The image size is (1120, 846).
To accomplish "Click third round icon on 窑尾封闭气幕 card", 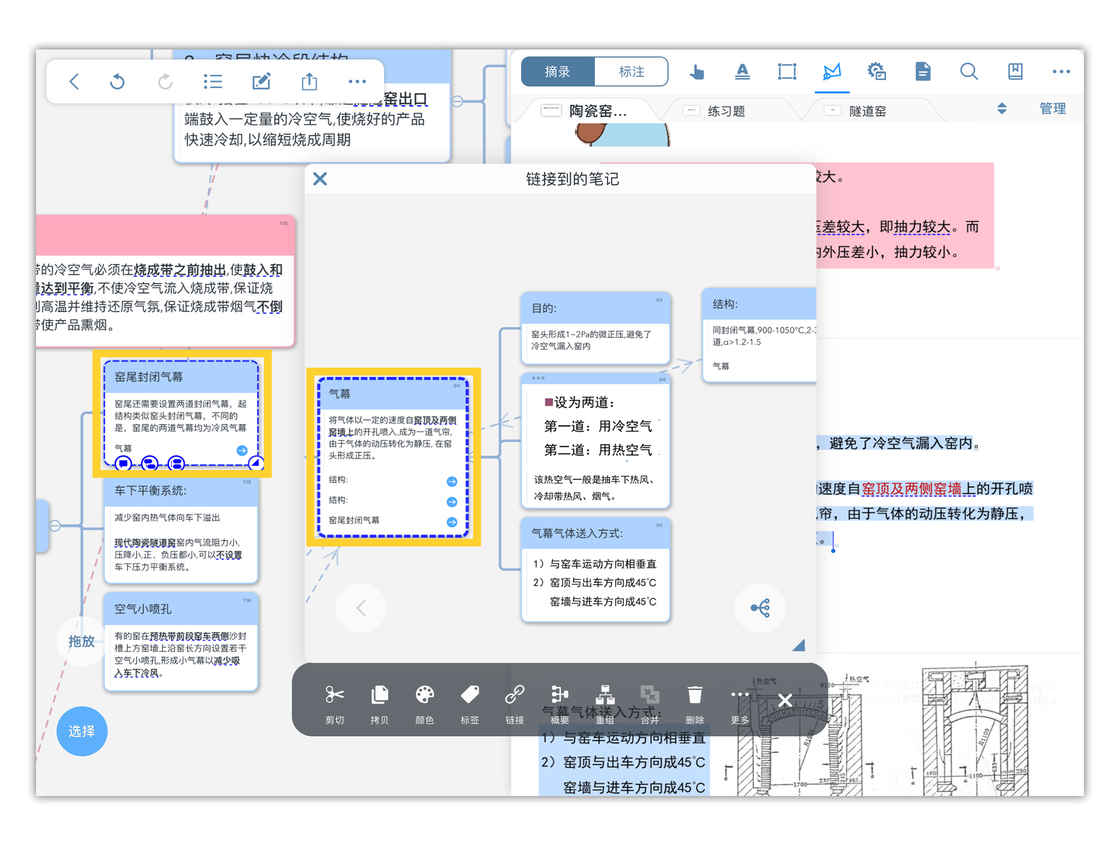I will click(x=176, y=464).
